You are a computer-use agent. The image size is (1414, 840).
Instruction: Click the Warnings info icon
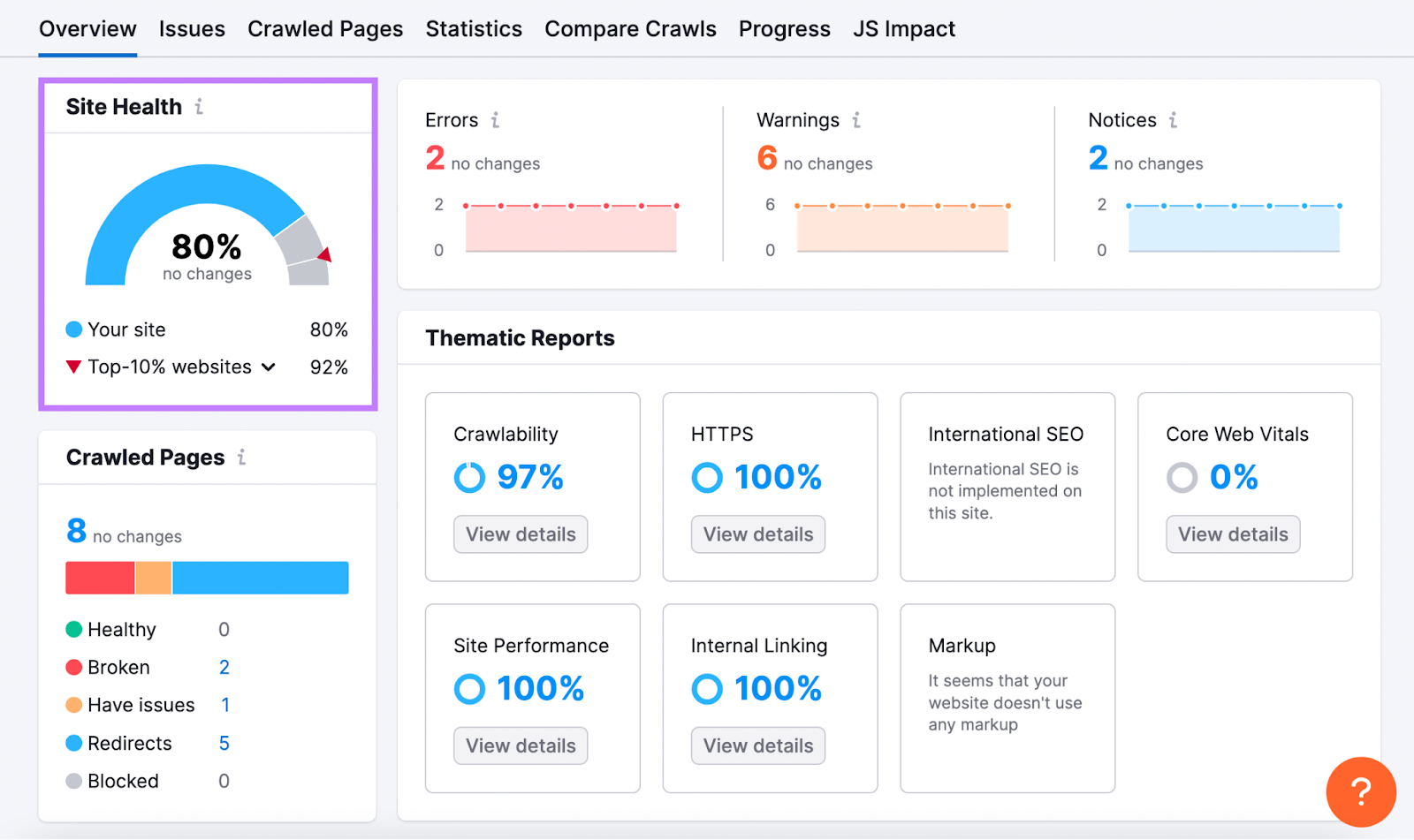click(856, 120)
